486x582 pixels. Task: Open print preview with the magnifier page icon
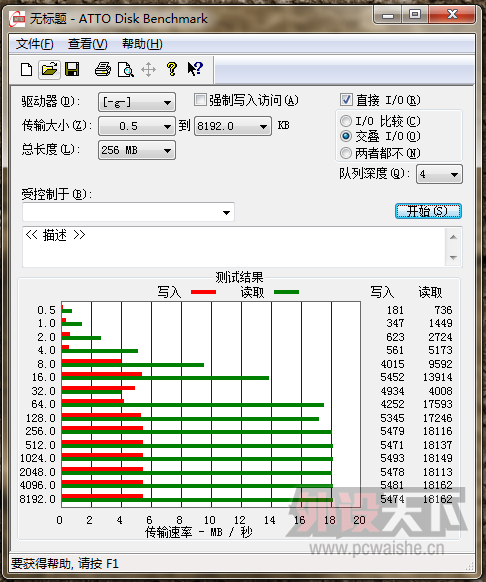[125, 69]
